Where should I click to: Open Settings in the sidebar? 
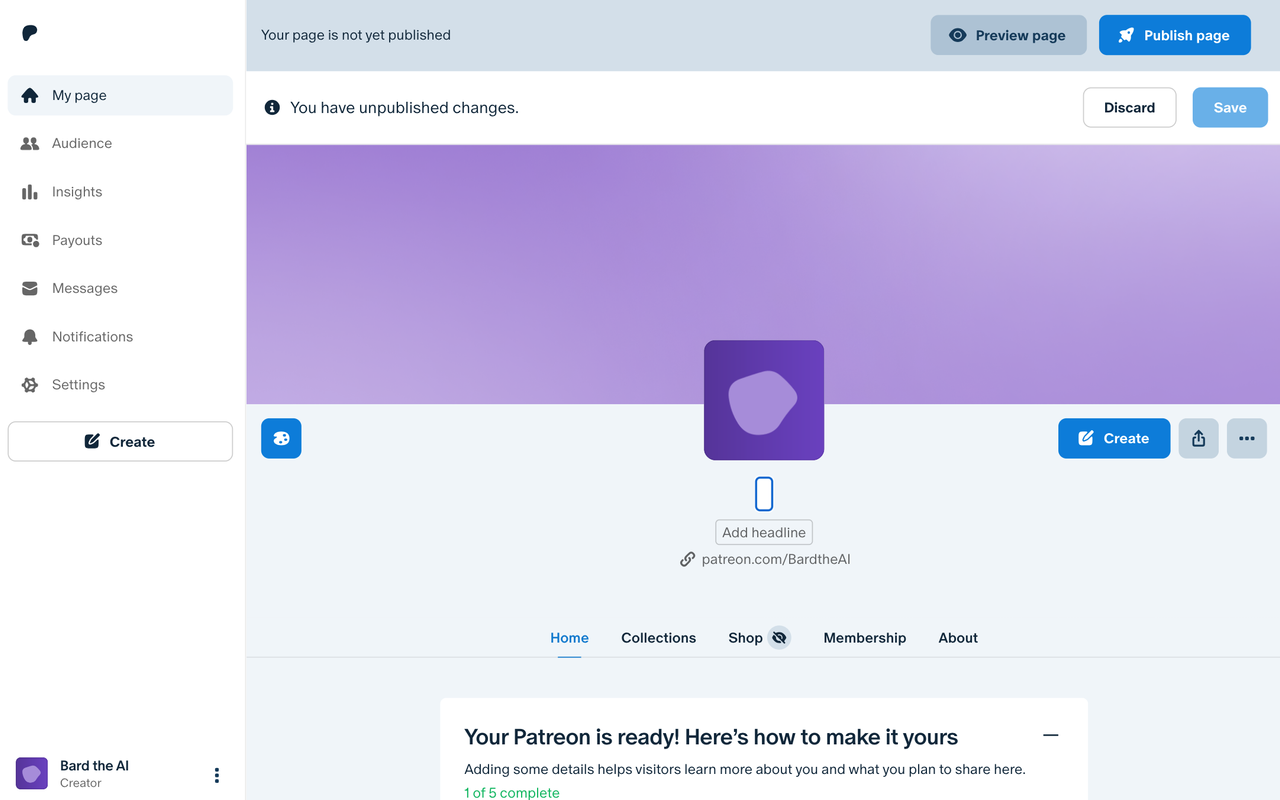point(120,384)
